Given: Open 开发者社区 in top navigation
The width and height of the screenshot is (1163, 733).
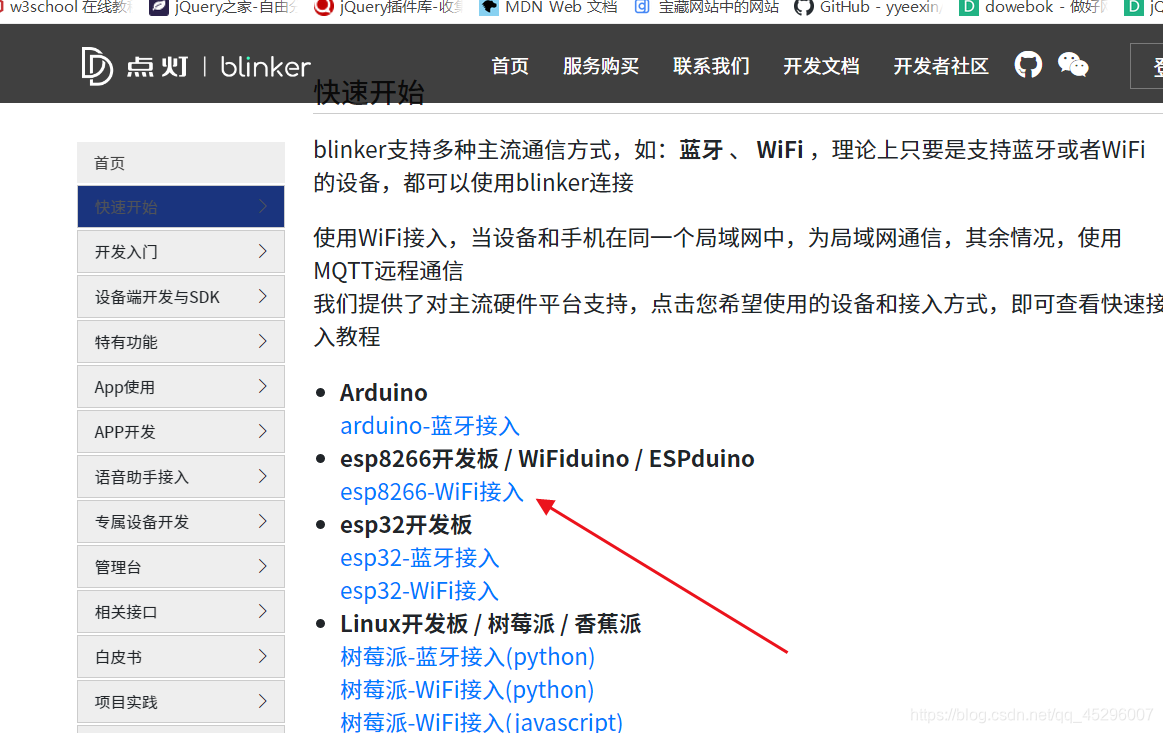Looking at the screenshot, I should tap(940, 66).
